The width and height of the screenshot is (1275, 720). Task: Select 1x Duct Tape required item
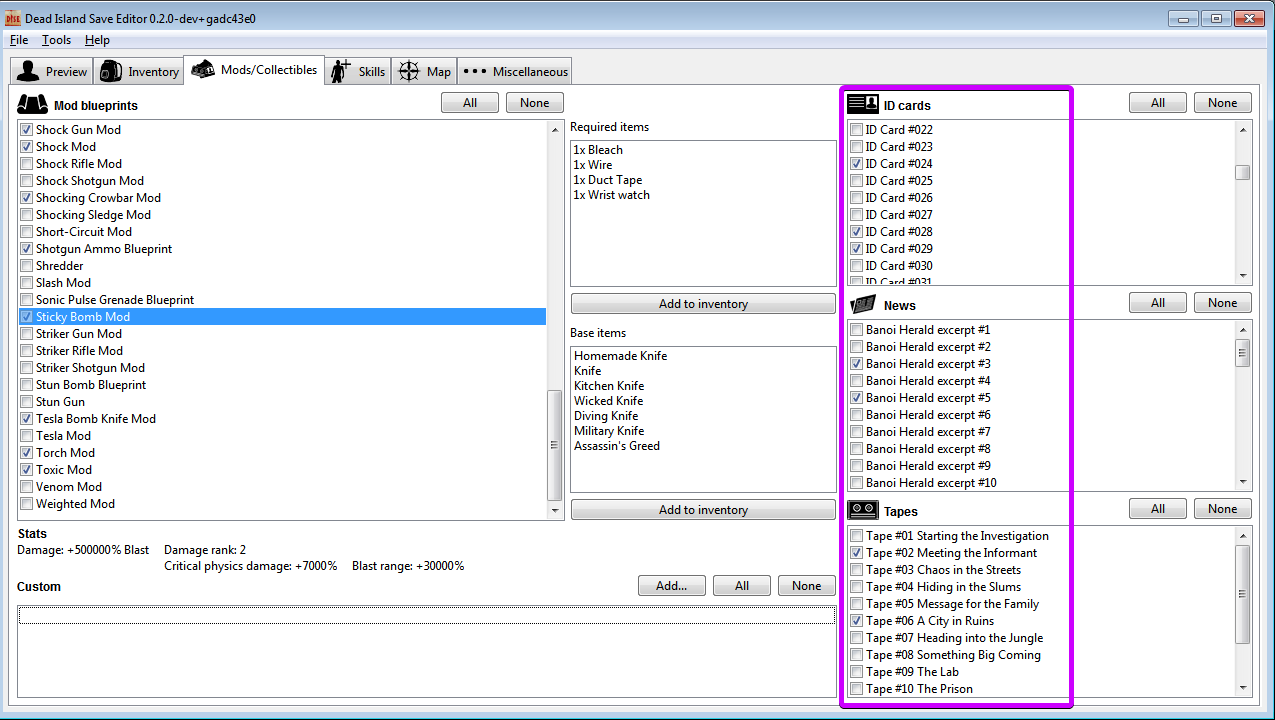click(x=608, y=180)
